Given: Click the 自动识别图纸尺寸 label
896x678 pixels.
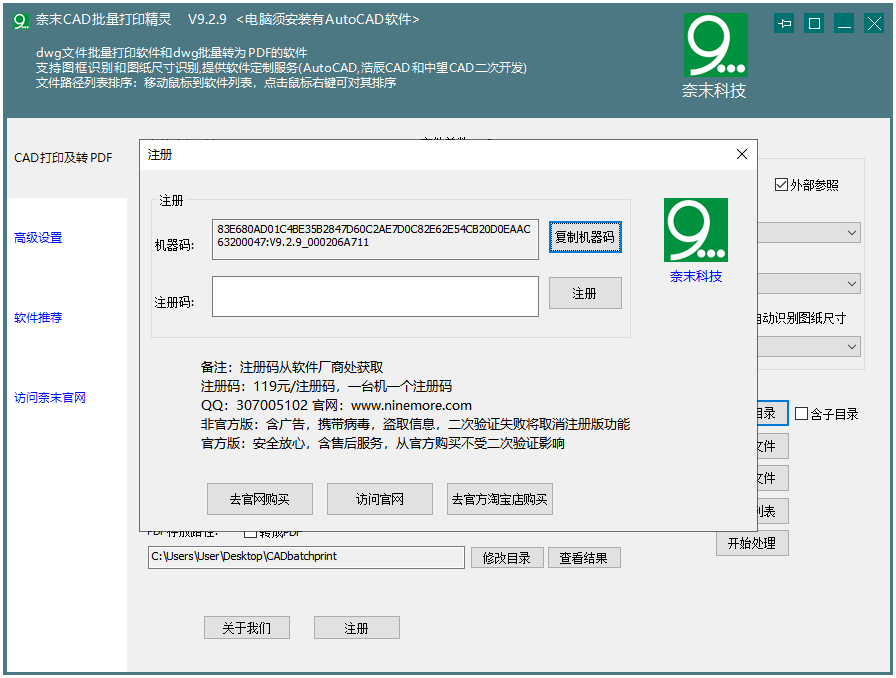Looking at the screenshot, I should coord(801,318).
